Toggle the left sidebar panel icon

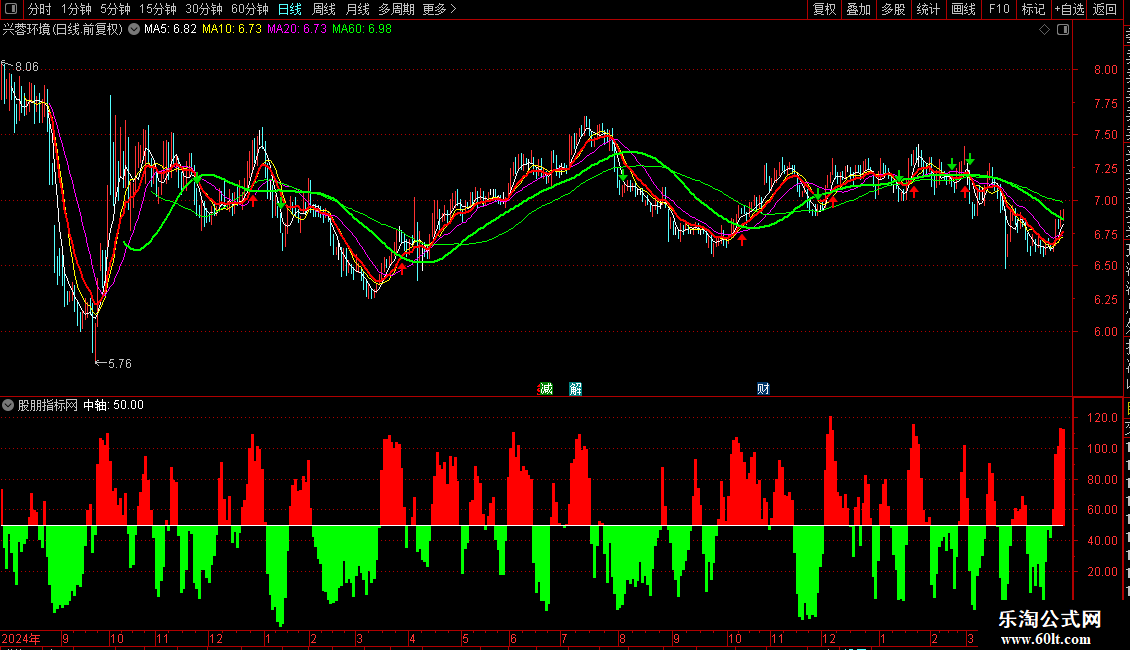pos(11,9)
